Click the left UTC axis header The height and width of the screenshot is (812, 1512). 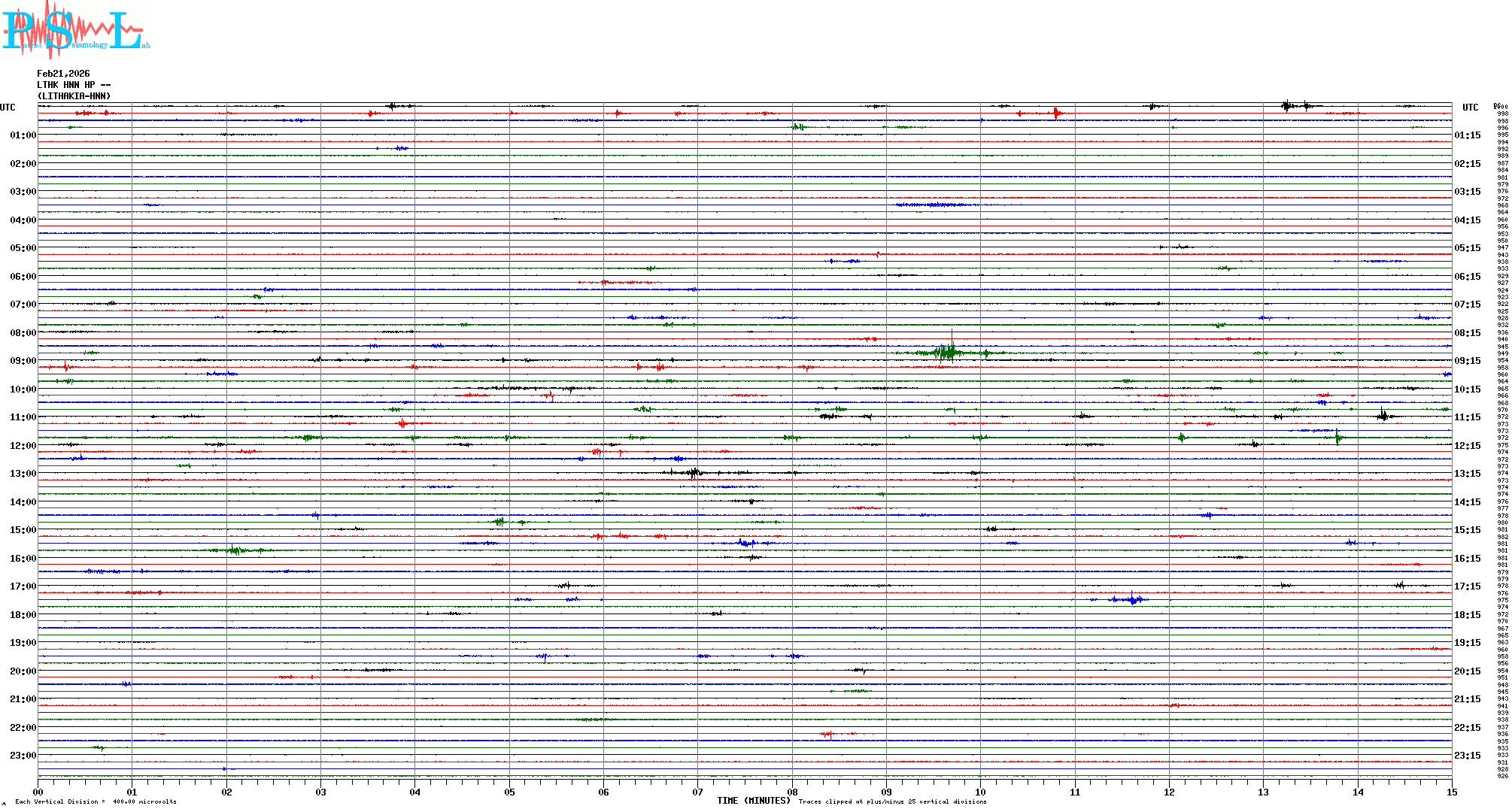click(8, 108)
